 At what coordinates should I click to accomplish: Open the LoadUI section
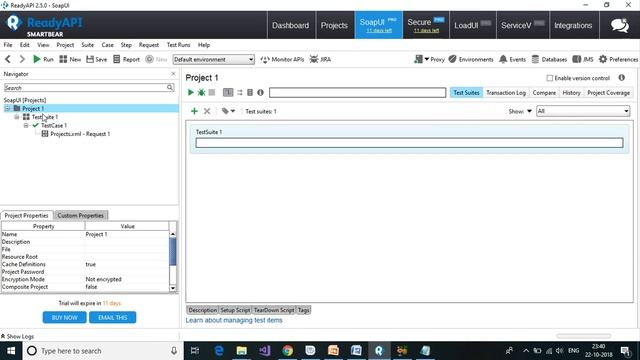click(473, 25)
